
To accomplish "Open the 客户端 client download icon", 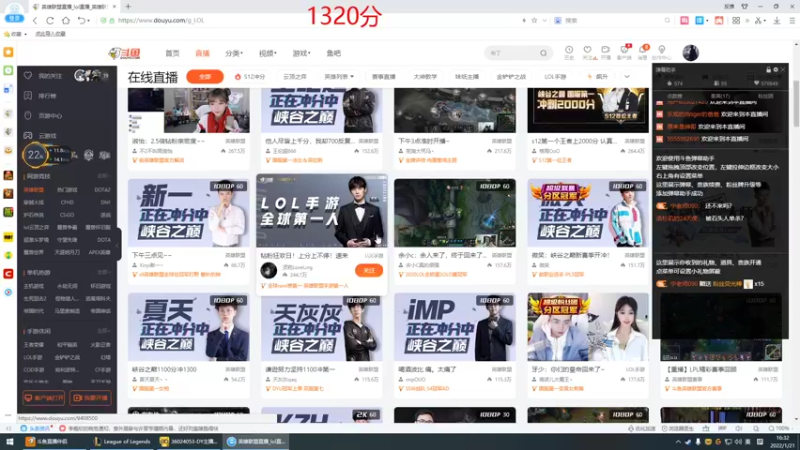I will point(624,52).
